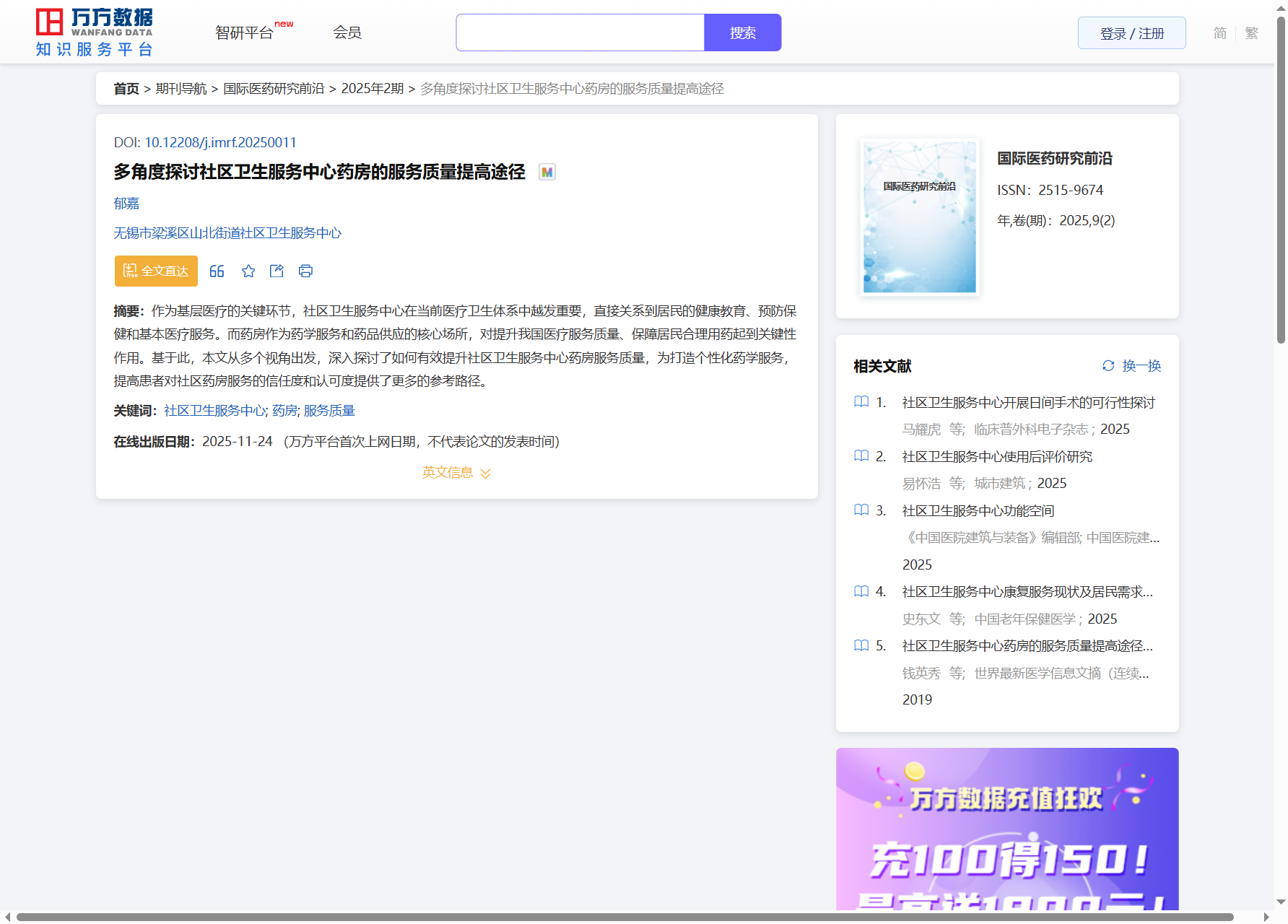Open the 会员 menu item

coord(347,33)
